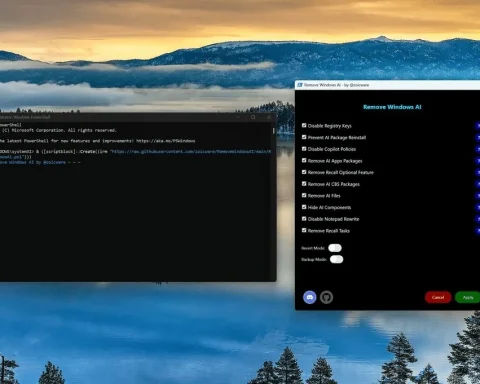Close the PowerShell window

(269, 117)
